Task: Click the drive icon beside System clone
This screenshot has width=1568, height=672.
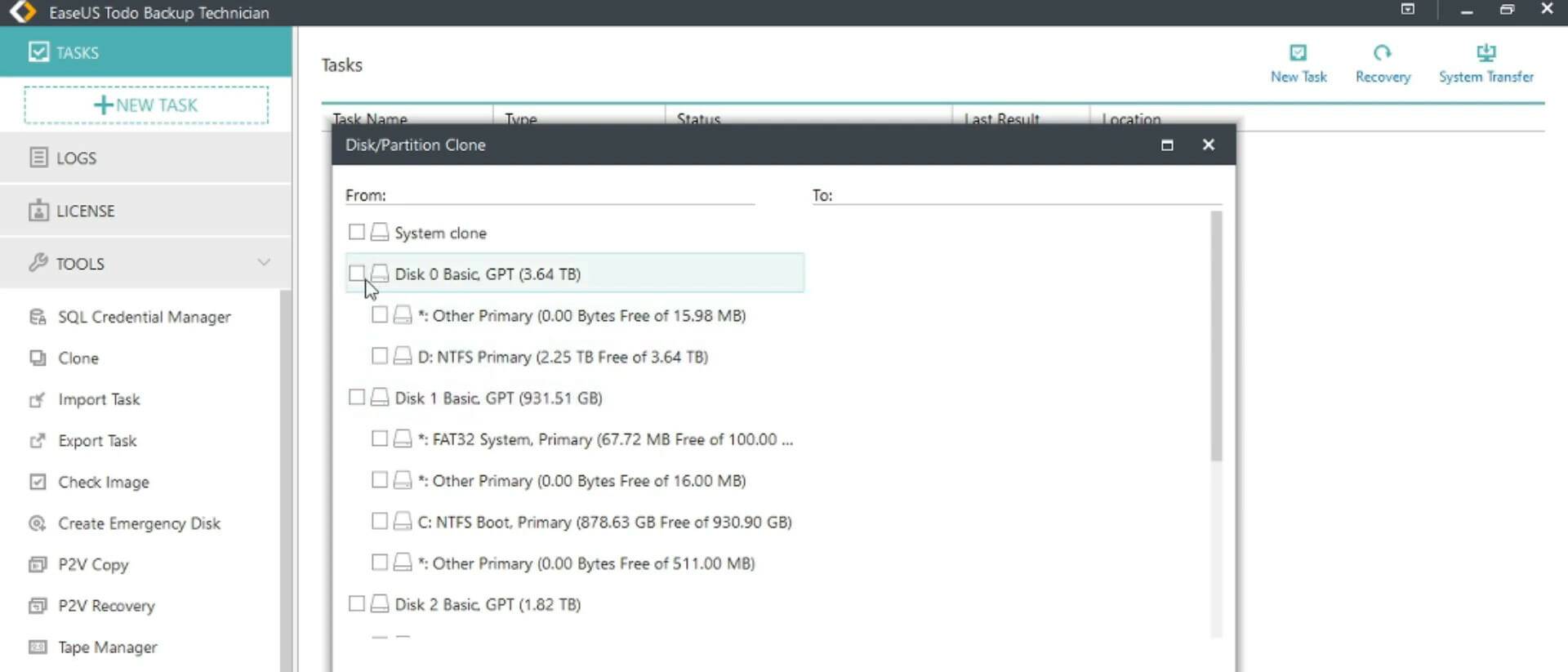Action: tap(379, 233)
